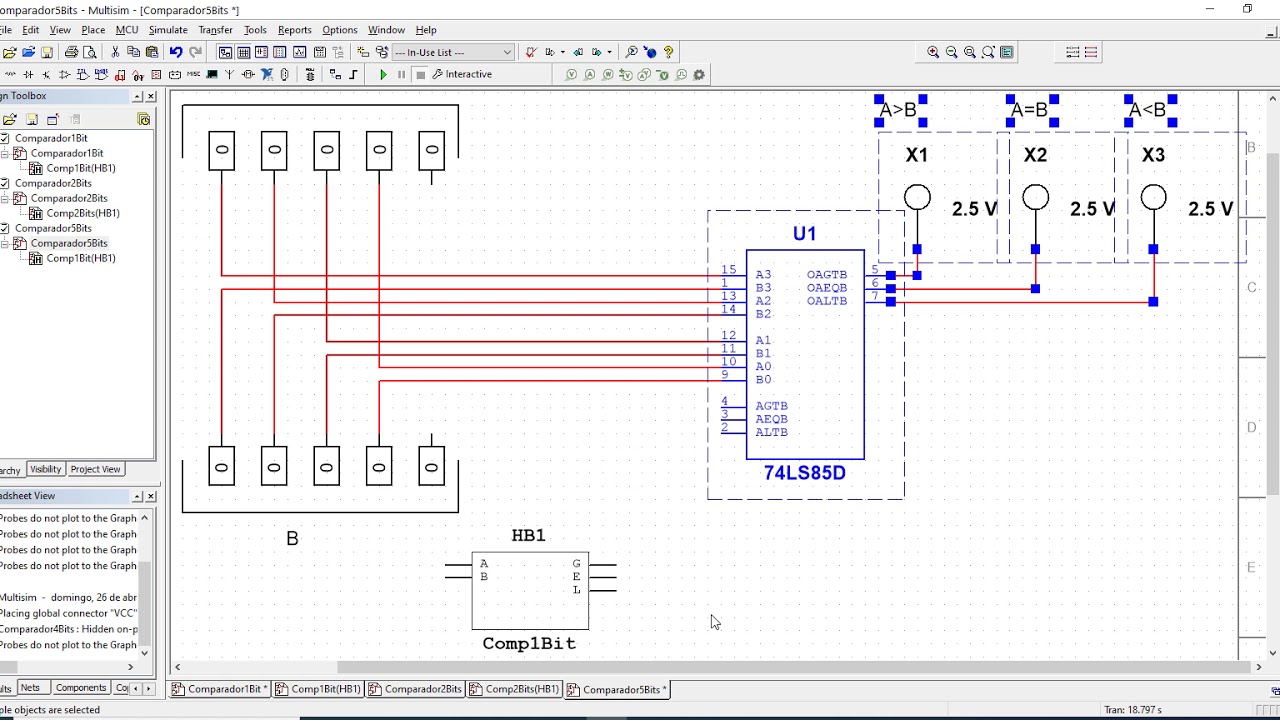Open the grapher settings gear icon

tap(699, 74)
